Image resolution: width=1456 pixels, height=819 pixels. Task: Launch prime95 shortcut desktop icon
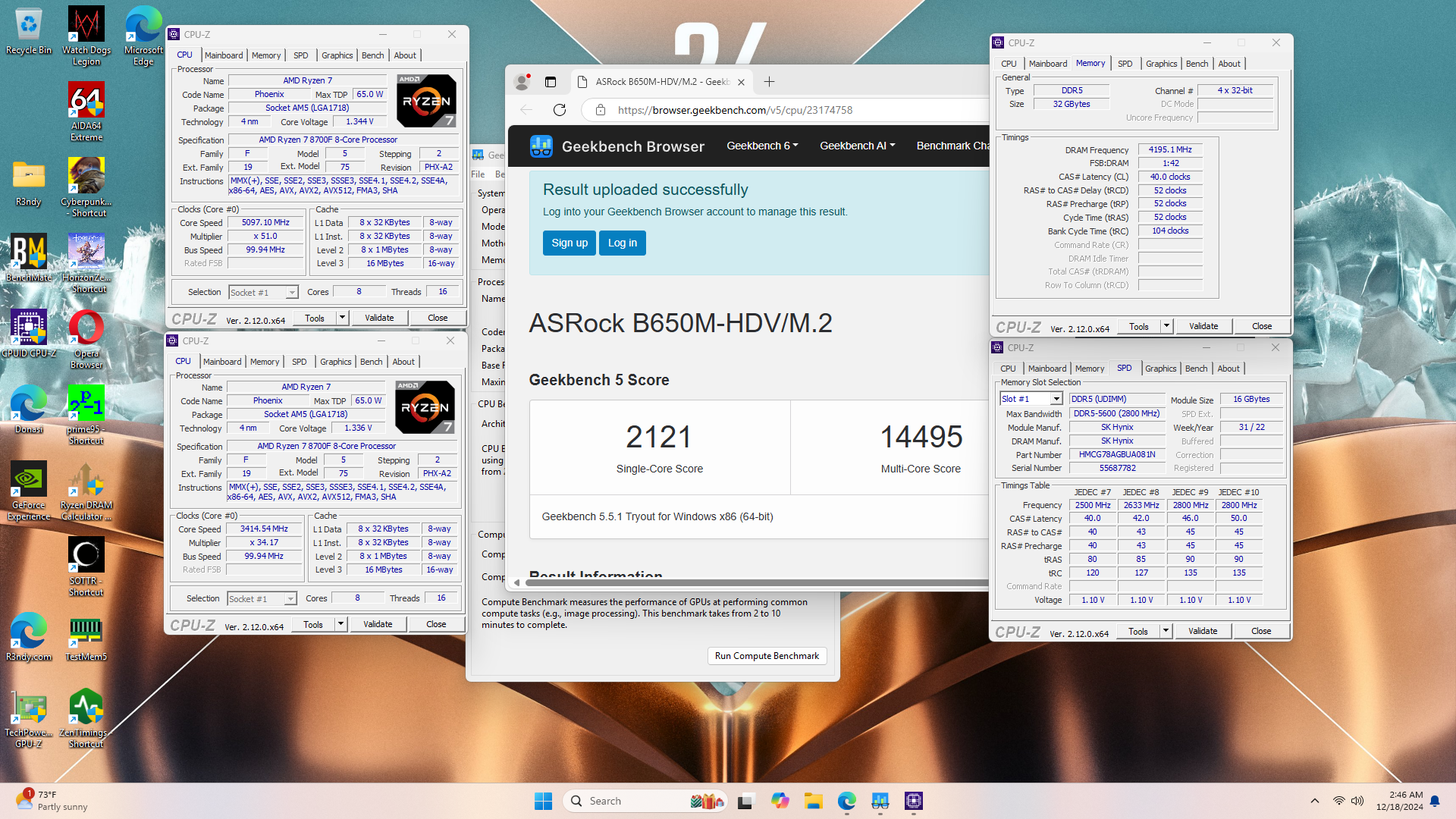86,416
